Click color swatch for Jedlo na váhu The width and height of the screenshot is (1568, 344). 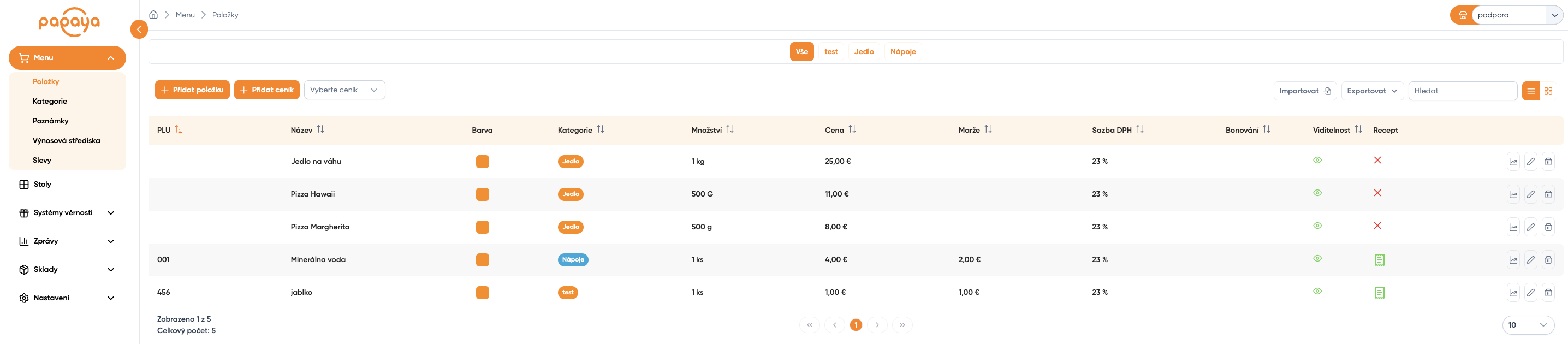coord(482,161)
